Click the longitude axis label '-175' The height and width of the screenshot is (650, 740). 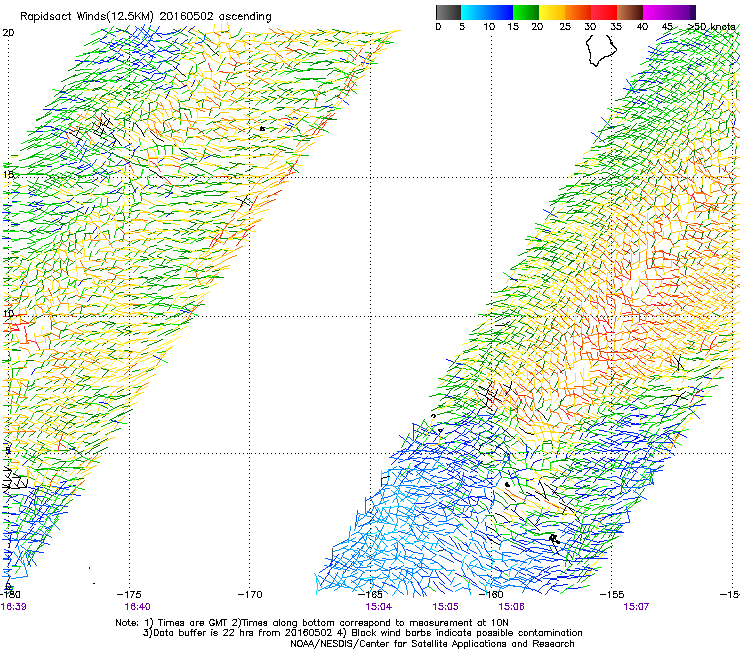[x=129, y=595]
